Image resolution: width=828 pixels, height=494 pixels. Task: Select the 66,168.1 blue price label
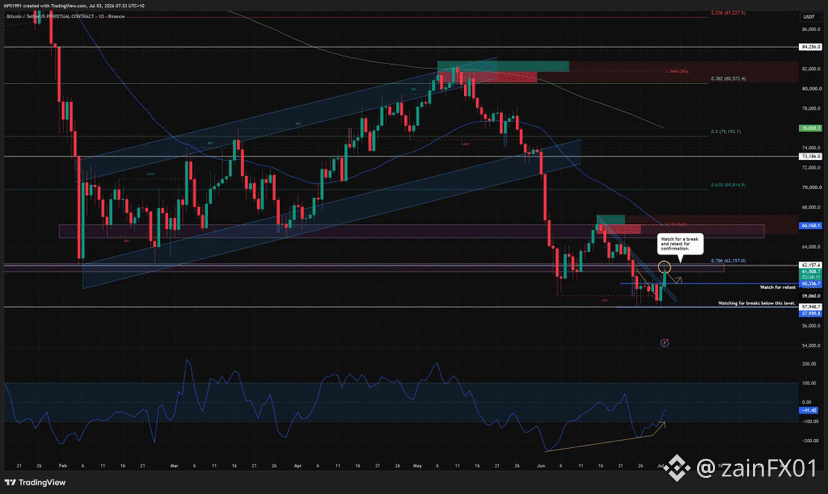811,226
